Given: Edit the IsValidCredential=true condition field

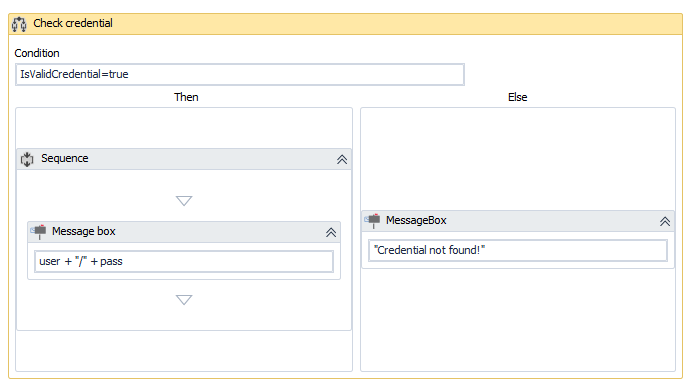Looking at the screenshot, I should coord(240,74).
